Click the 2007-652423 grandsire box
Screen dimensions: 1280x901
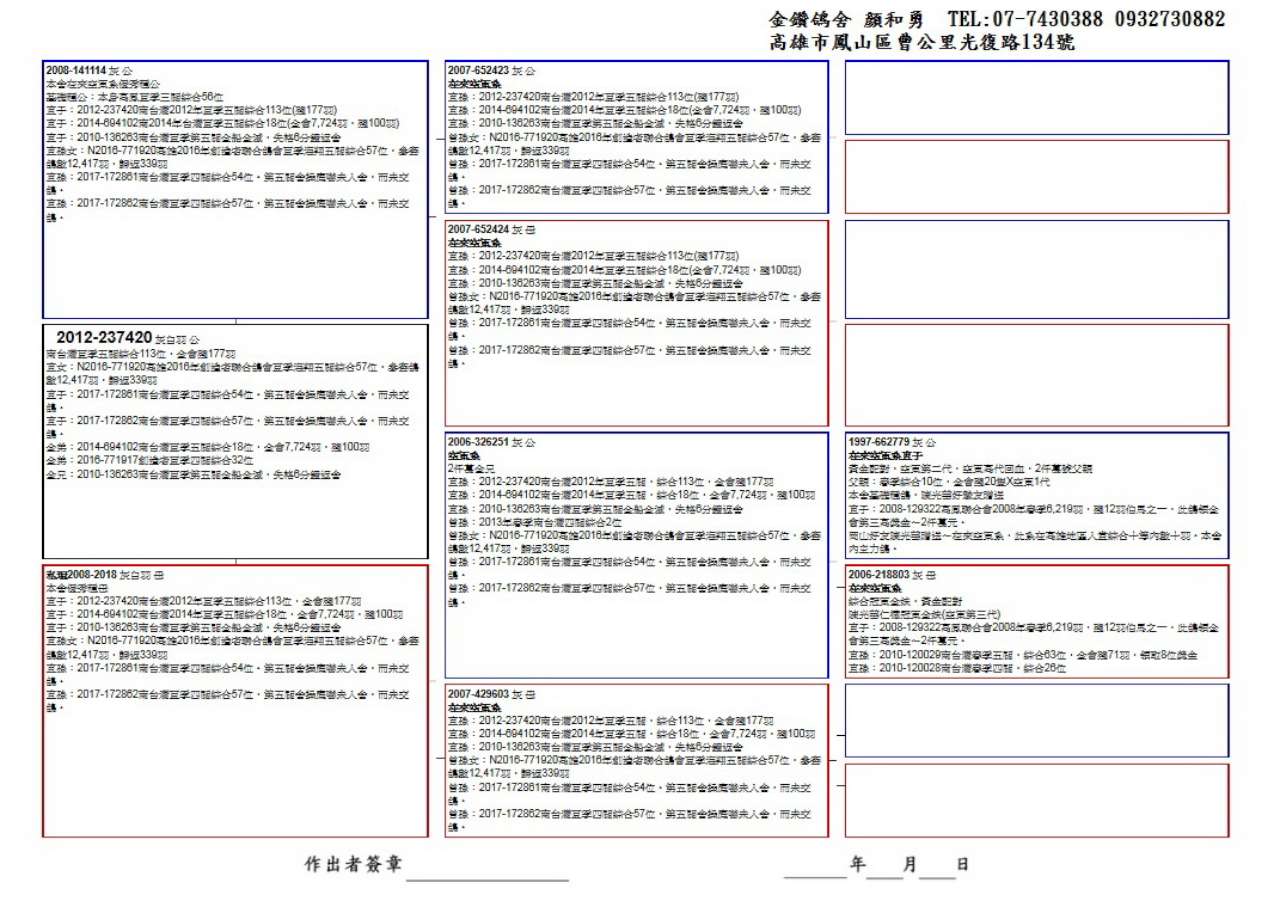[637, 137]
